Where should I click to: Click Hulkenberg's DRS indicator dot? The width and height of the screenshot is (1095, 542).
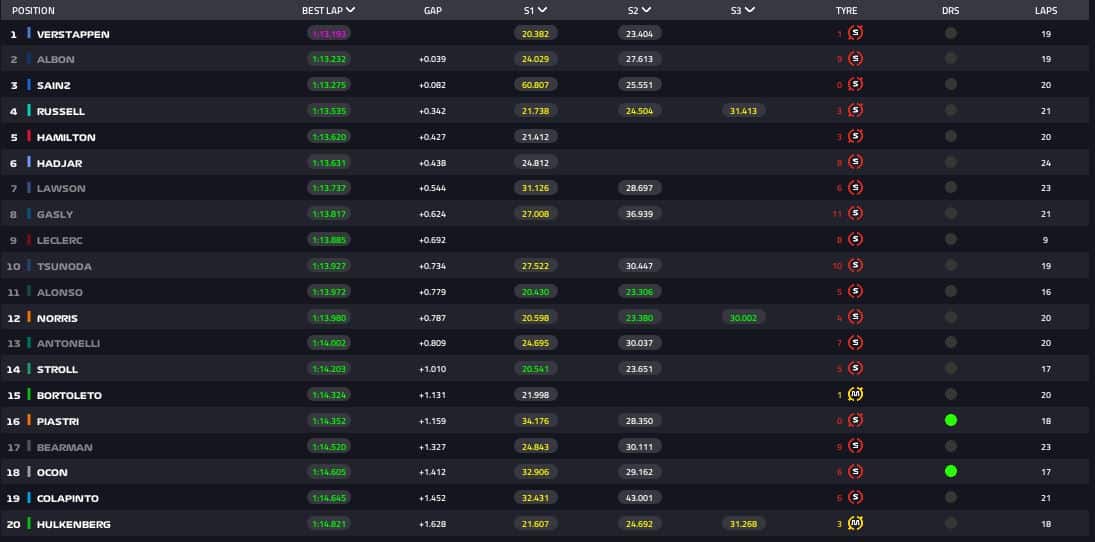coord(950,523)
